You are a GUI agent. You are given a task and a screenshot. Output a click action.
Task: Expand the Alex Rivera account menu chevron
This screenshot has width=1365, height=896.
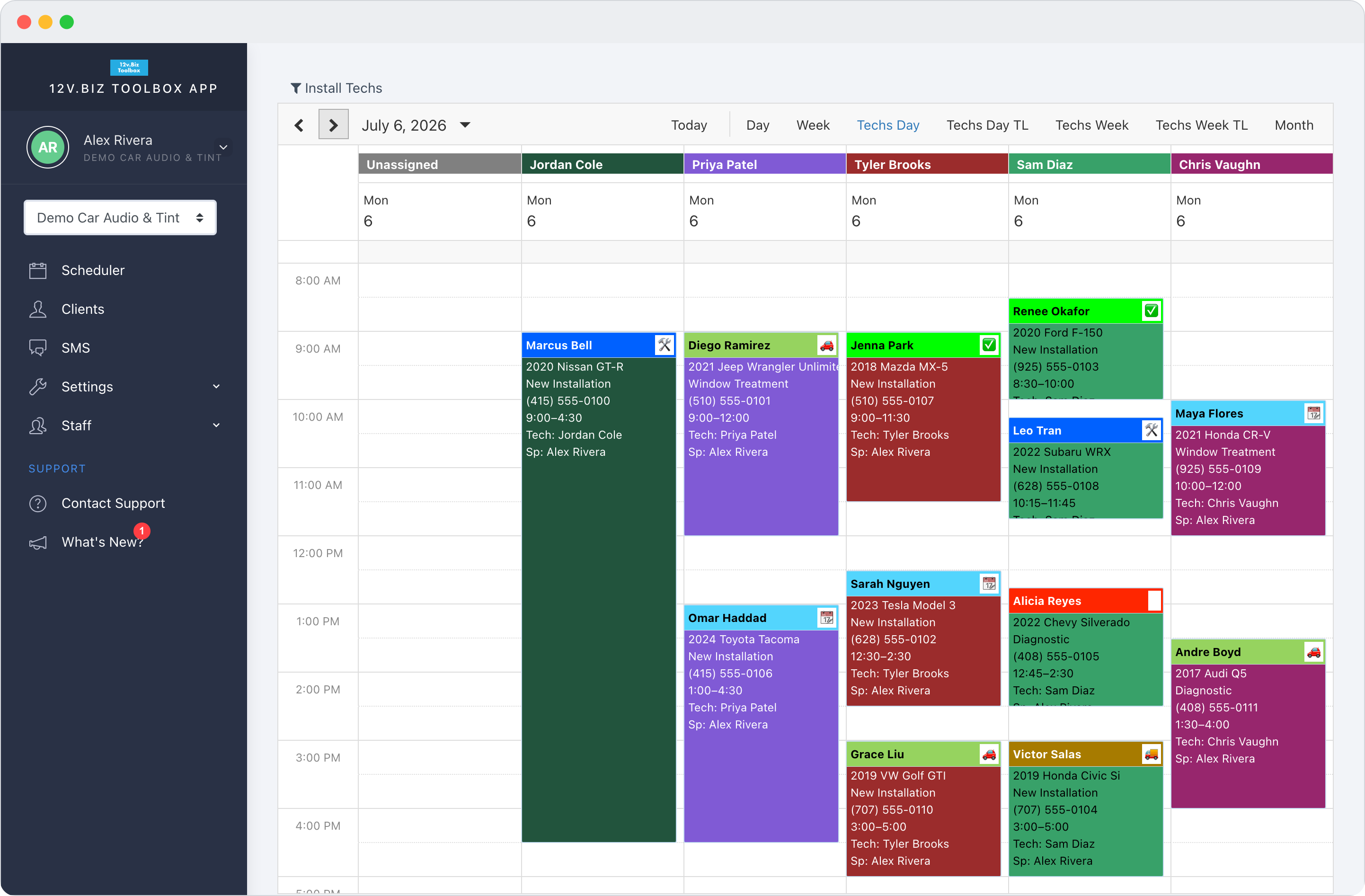coord(224,147)
